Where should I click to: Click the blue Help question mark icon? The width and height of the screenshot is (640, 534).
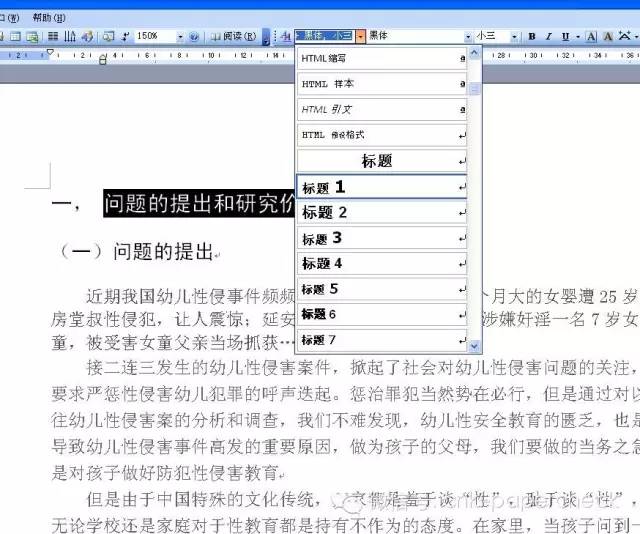pyautogui.click(x=194, y=37)
